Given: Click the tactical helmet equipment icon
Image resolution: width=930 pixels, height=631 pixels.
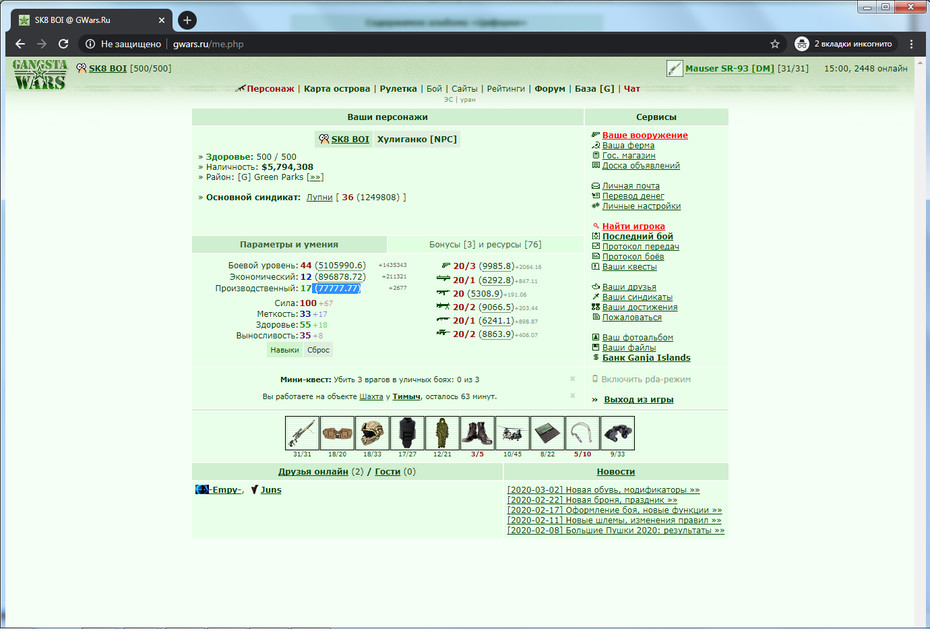Looking at the screenshot, I should 372,433.
